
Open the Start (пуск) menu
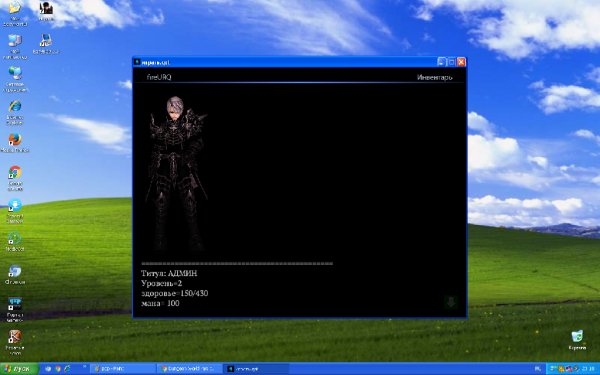pos(19,369)
